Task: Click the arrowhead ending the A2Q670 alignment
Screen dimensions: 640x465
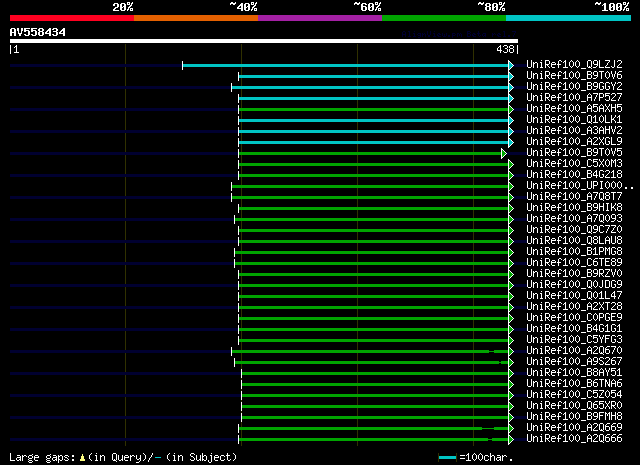Action: (511, 352)
